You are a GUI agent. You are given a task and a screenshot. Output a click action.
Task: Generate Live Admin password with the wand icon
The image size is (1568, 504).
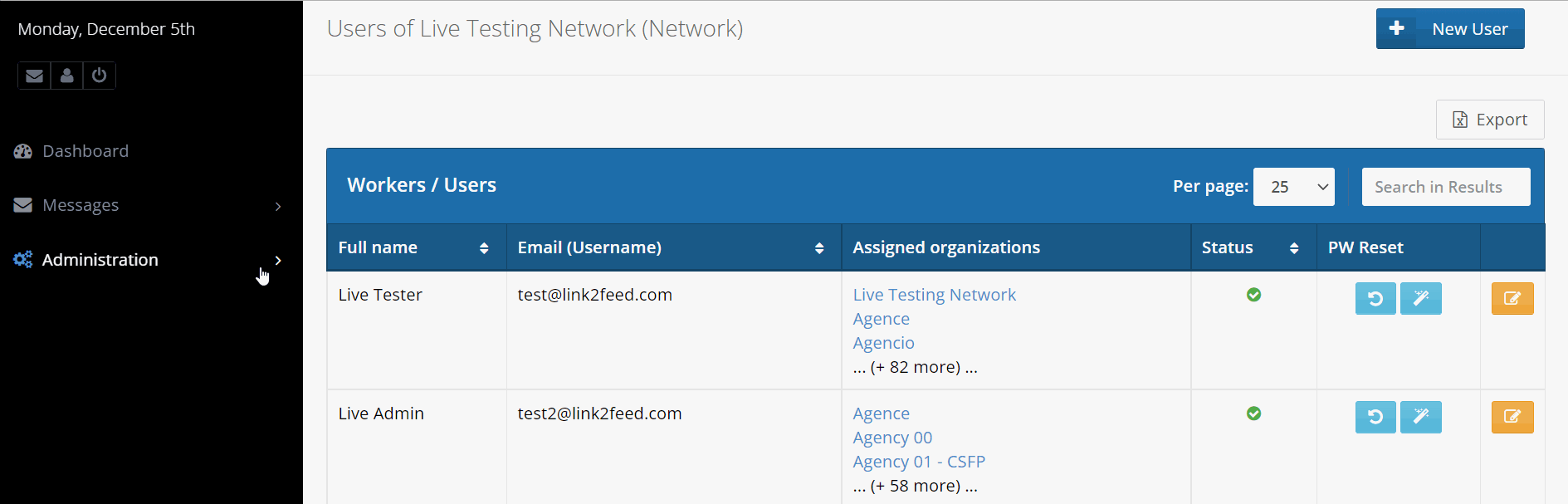[1420, 417]
